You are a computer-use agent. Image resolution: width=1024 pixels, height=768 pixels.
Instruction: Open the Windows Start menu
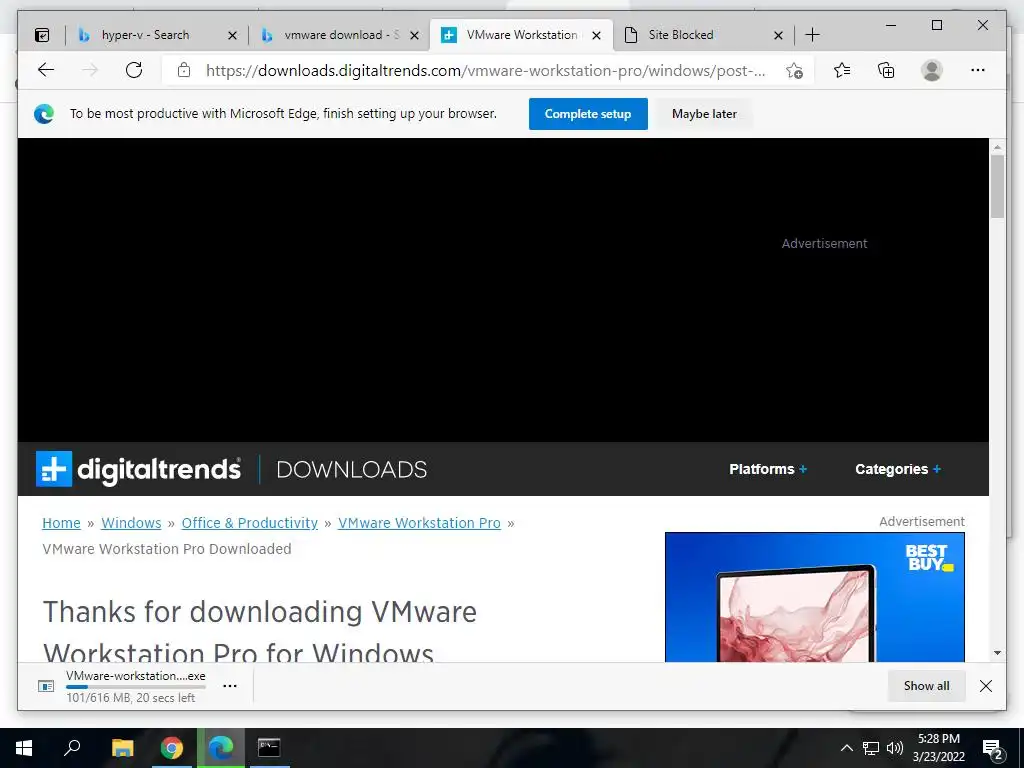[24, 748]
